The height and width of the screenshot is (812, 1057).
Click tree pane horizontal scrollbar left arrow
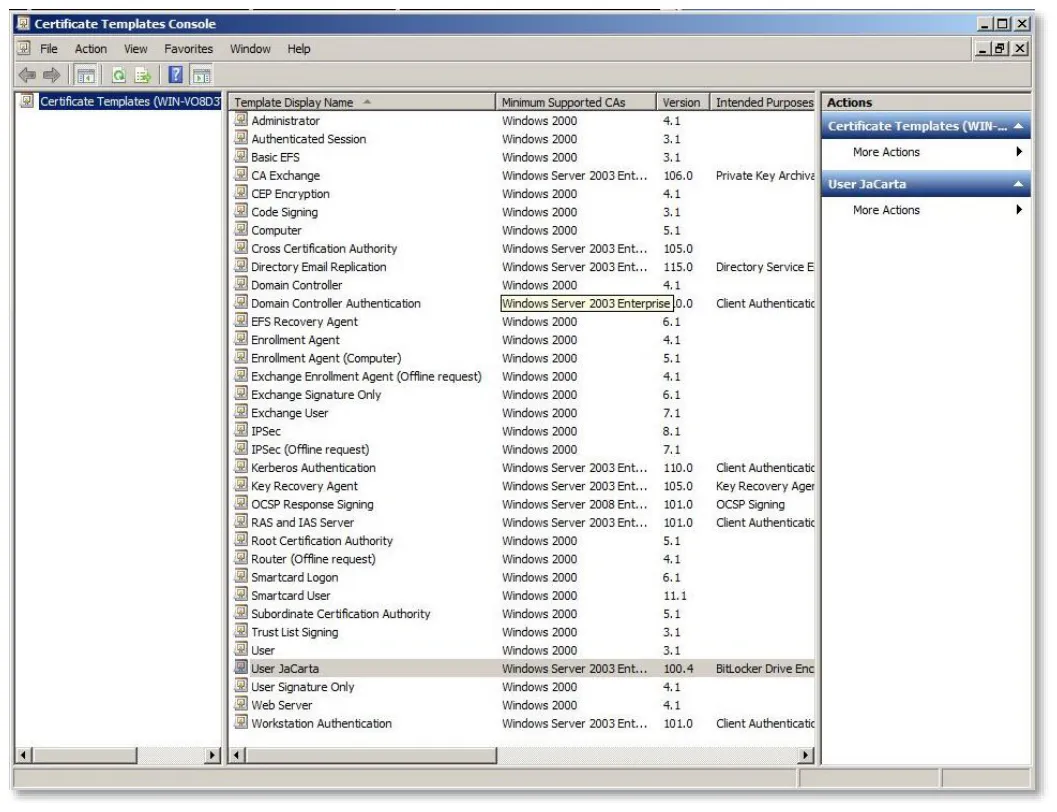coord(24,755)
